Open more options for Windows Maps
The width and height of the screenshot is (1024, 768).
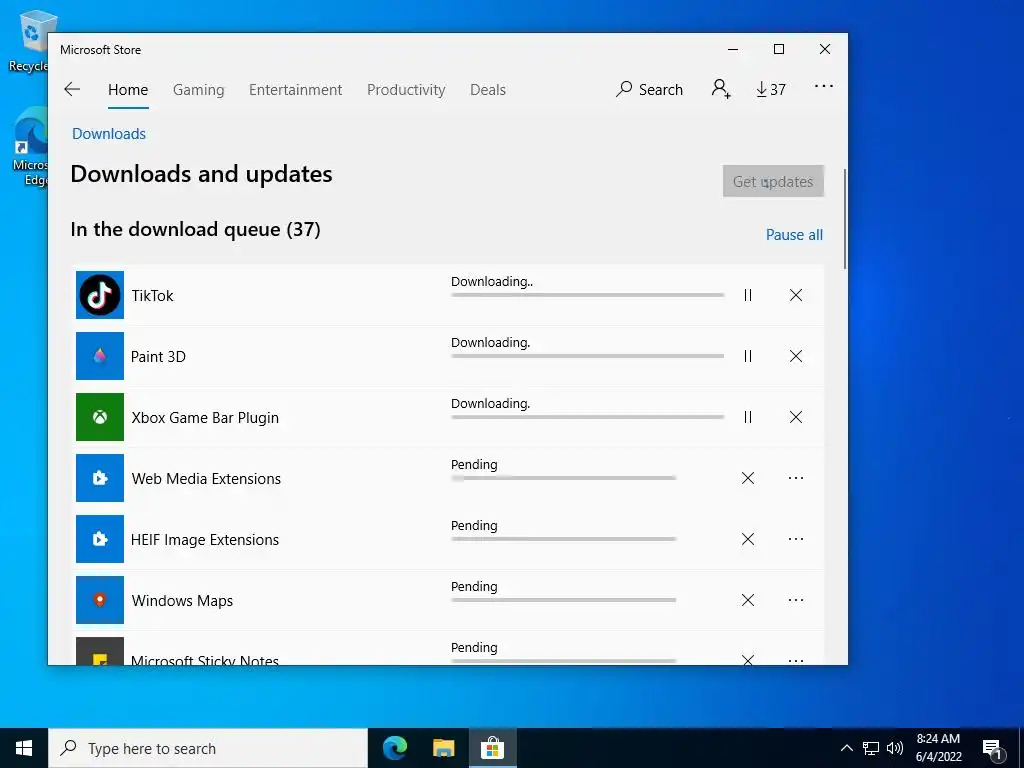point(795,600)
